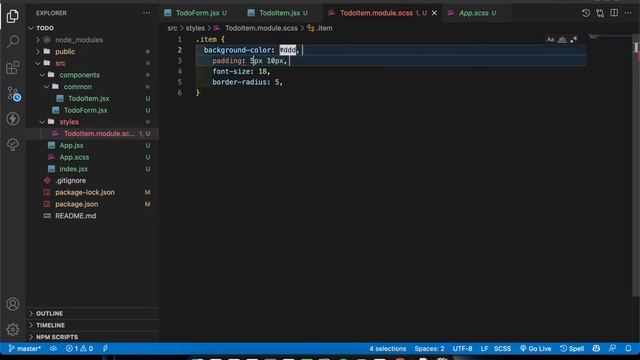Image resolution: width=640 pixels, height=360 pixels.
Task: Open TodoForm.jsx in the explorer tree
Action: [x=85, y=110]
